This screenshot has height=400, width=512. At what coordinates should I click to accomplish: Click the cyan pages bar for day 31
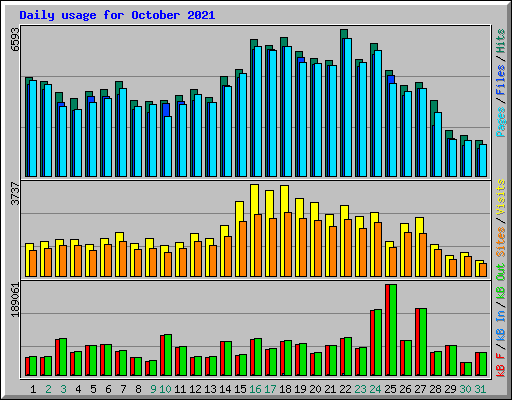coord(483,160)
